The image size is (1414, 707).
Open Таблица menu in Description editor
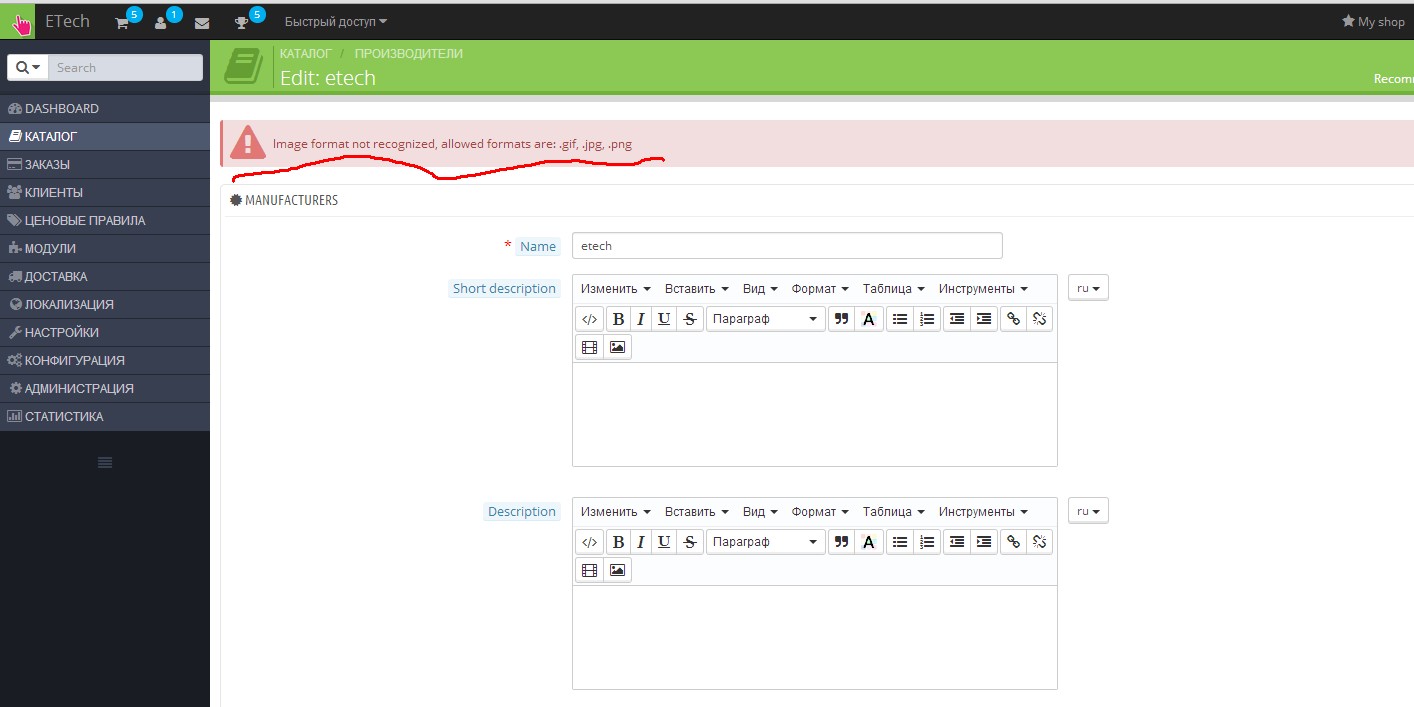[894, 512]
